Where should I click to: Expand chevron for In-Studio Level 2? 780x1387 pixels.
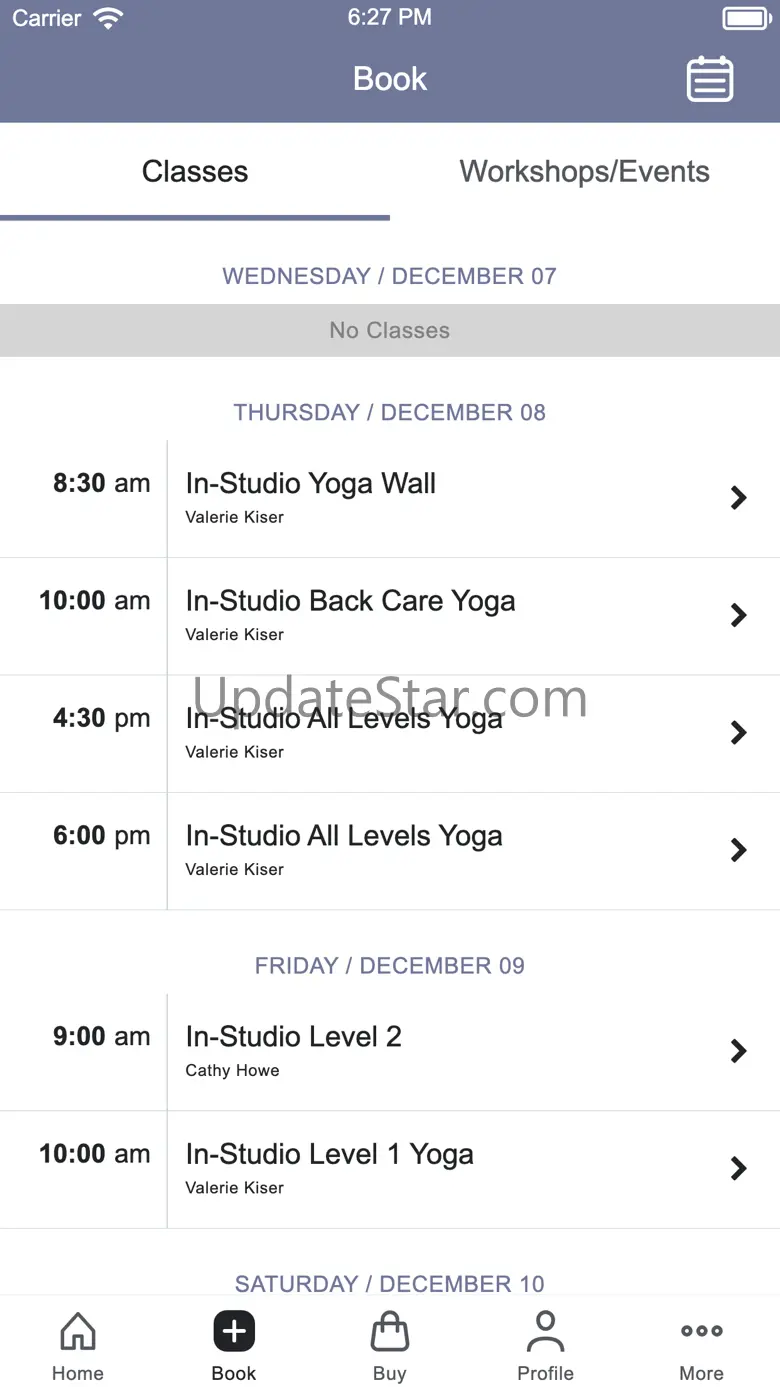(739, 1051)
